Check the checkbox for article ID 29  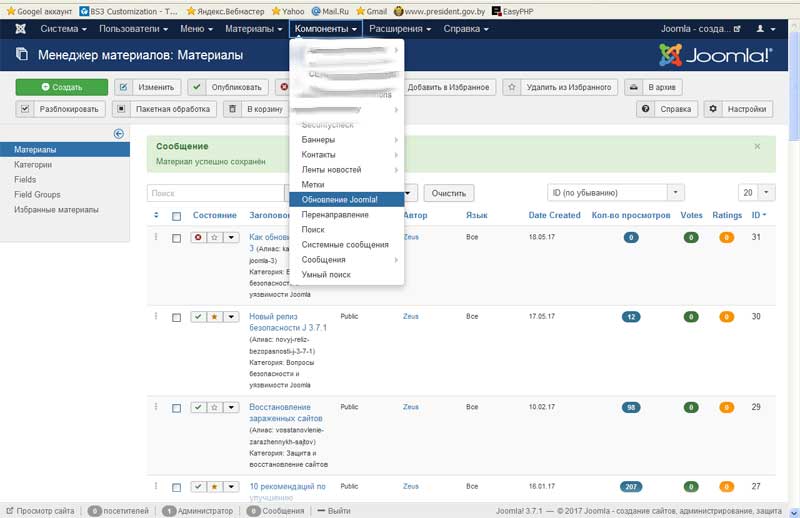tap(177, 408)
